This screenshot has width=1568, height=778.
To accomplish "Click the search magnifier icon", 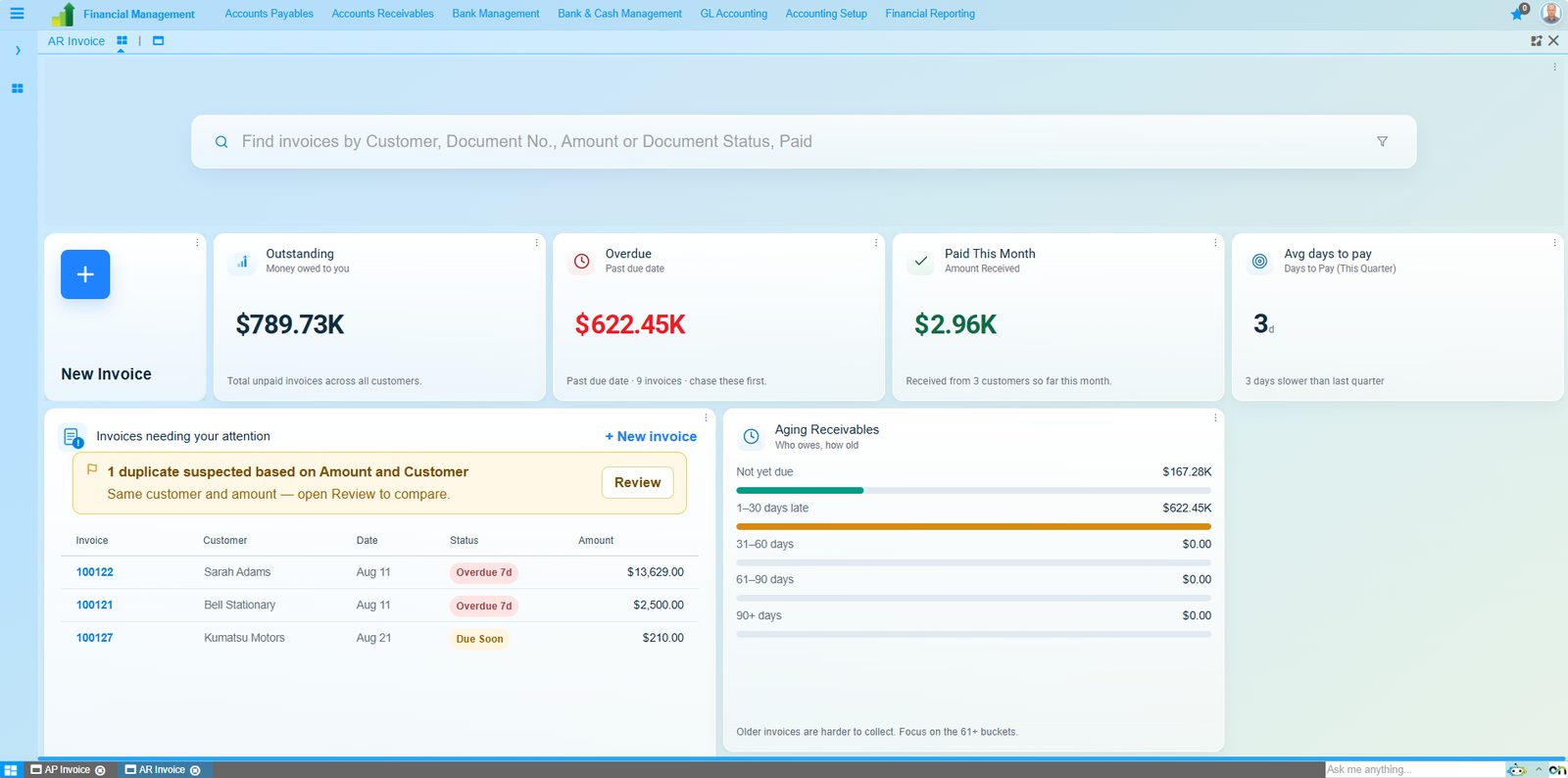I will [221, 141].
